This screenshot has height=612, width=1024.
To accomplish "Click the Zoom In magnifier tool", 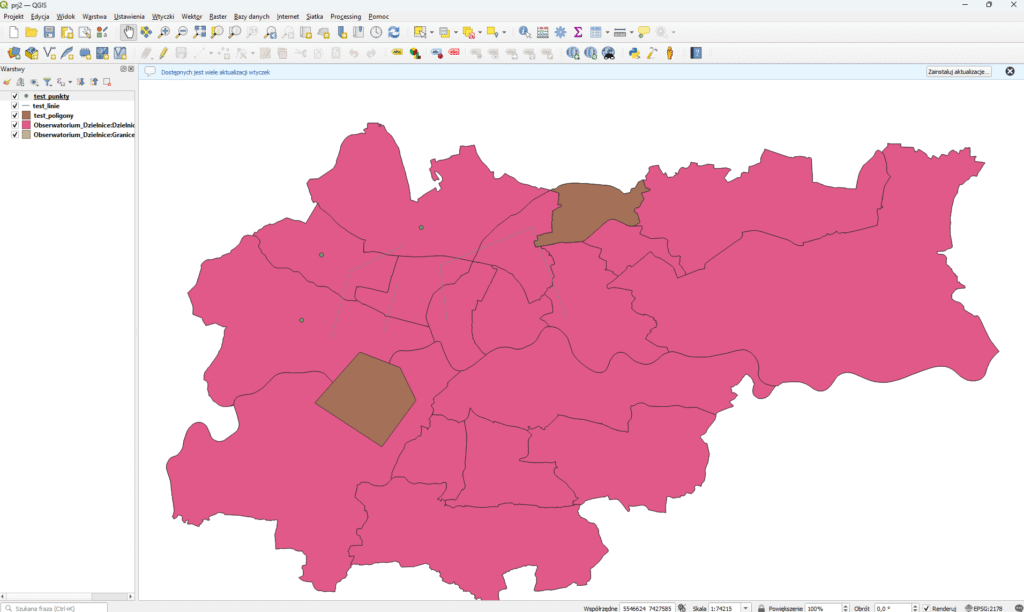I will (164, 32).
